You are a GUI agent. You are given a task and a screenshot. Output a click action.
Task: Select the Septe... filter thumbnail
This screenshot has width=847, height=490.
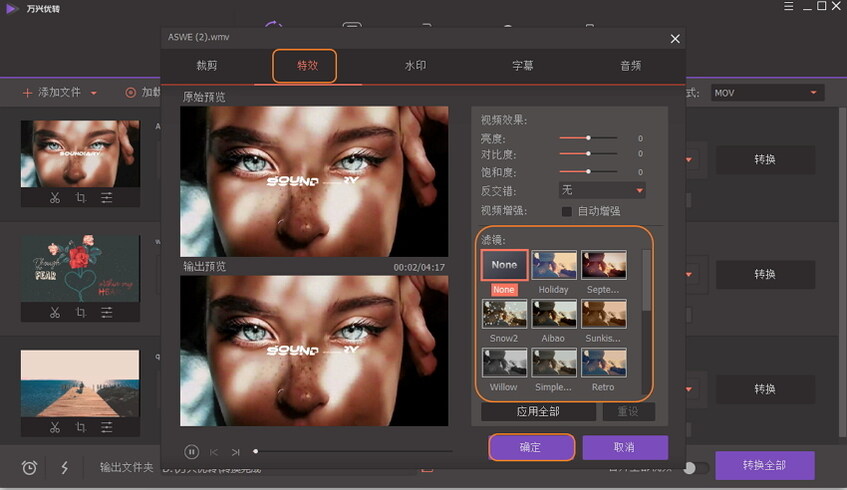coord(604,265)
